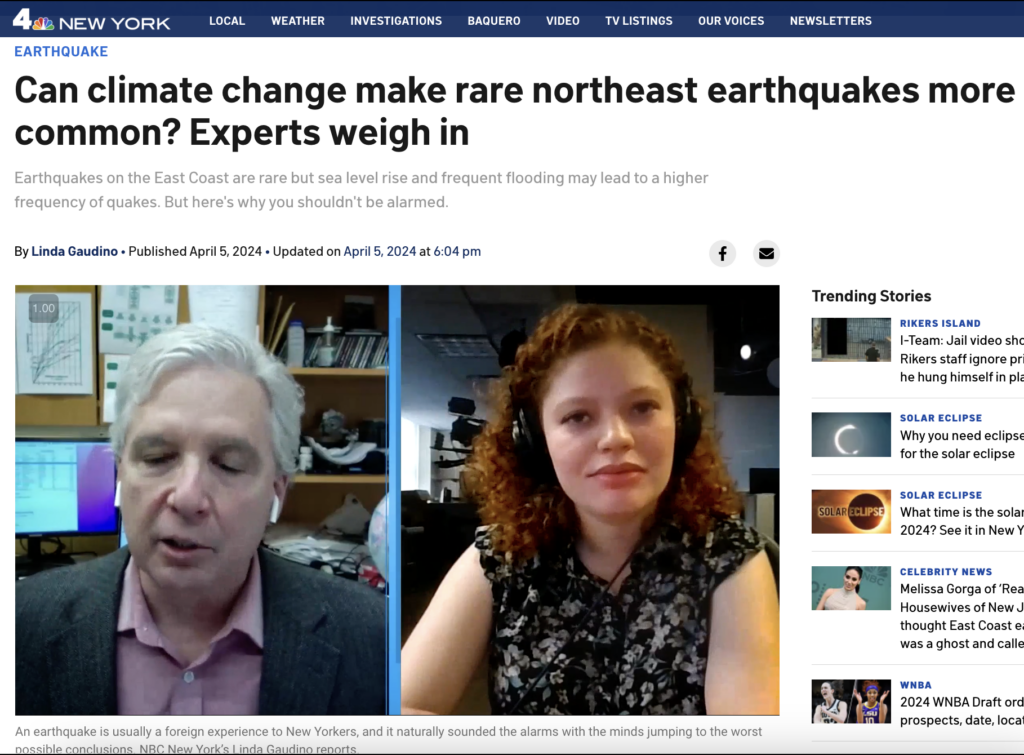This screenshot has width=1024, height=755.
Task: Open TV Listings page
Action: (639, 21)
